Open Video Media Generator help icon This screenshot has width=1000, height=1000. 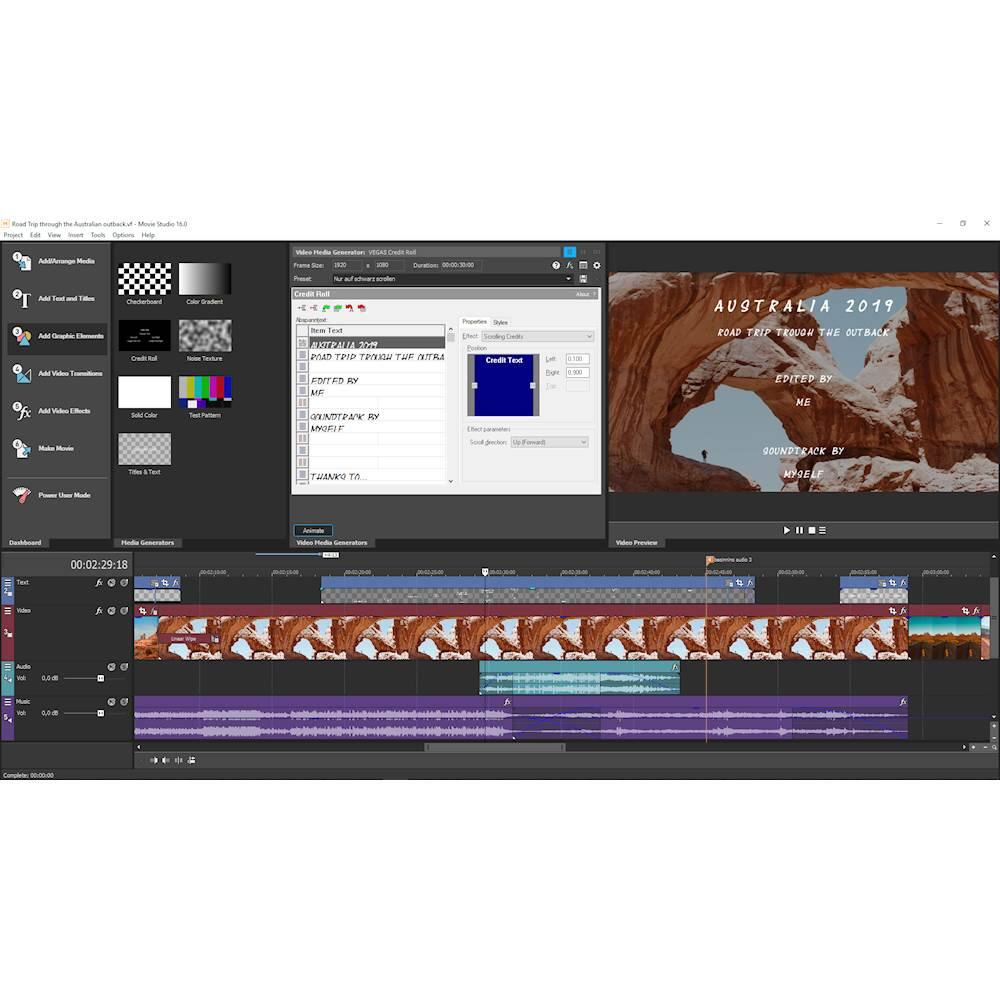pos(556,265)
